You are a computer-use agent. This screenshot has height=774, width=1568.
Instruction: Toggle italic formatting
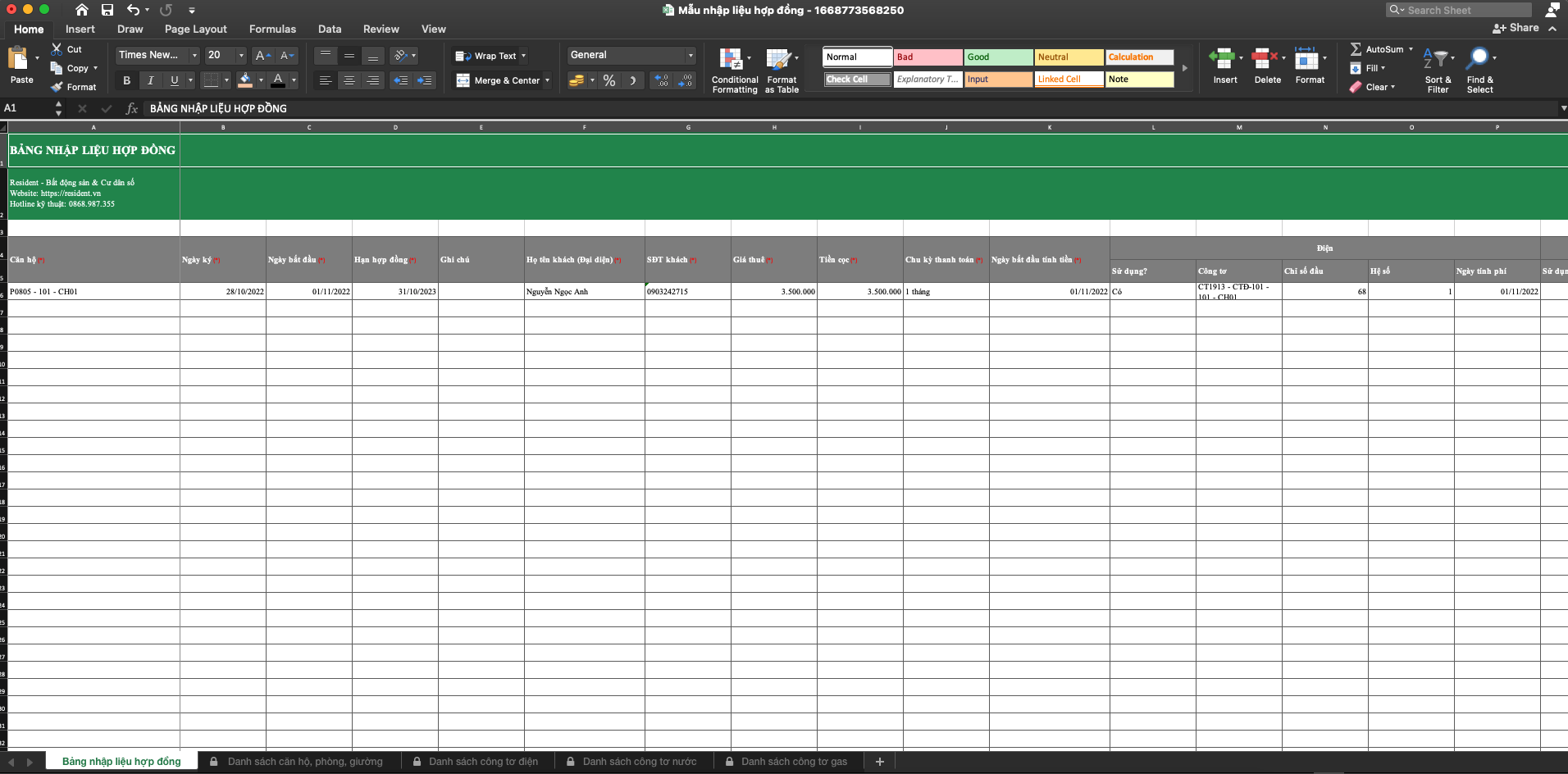point(150,80)
